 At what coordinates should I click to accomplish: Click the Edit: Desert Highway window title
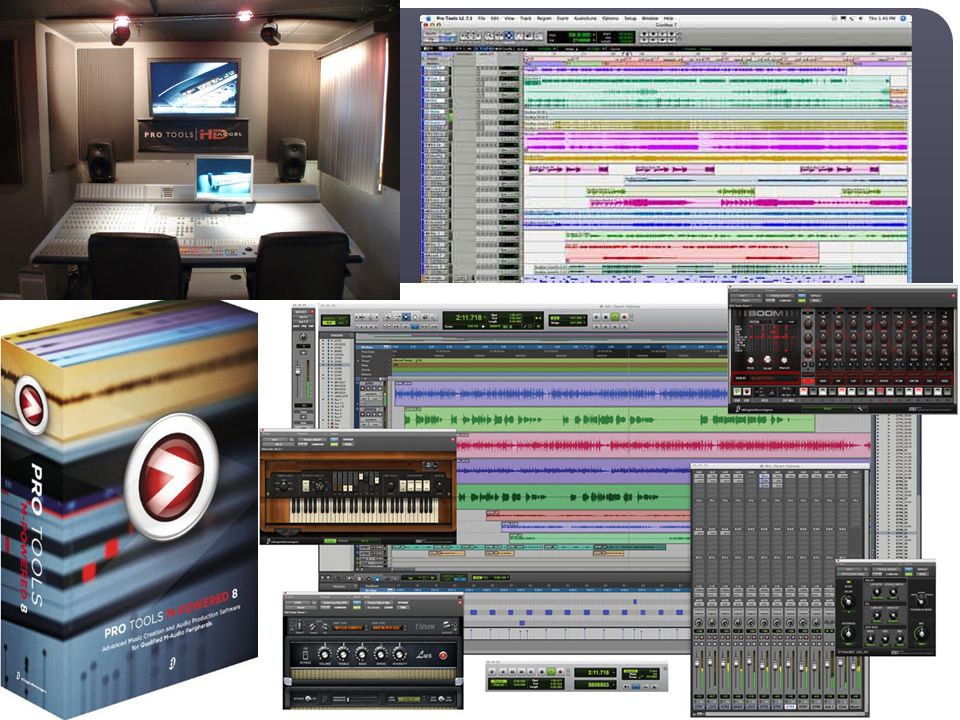coord(618,306)
